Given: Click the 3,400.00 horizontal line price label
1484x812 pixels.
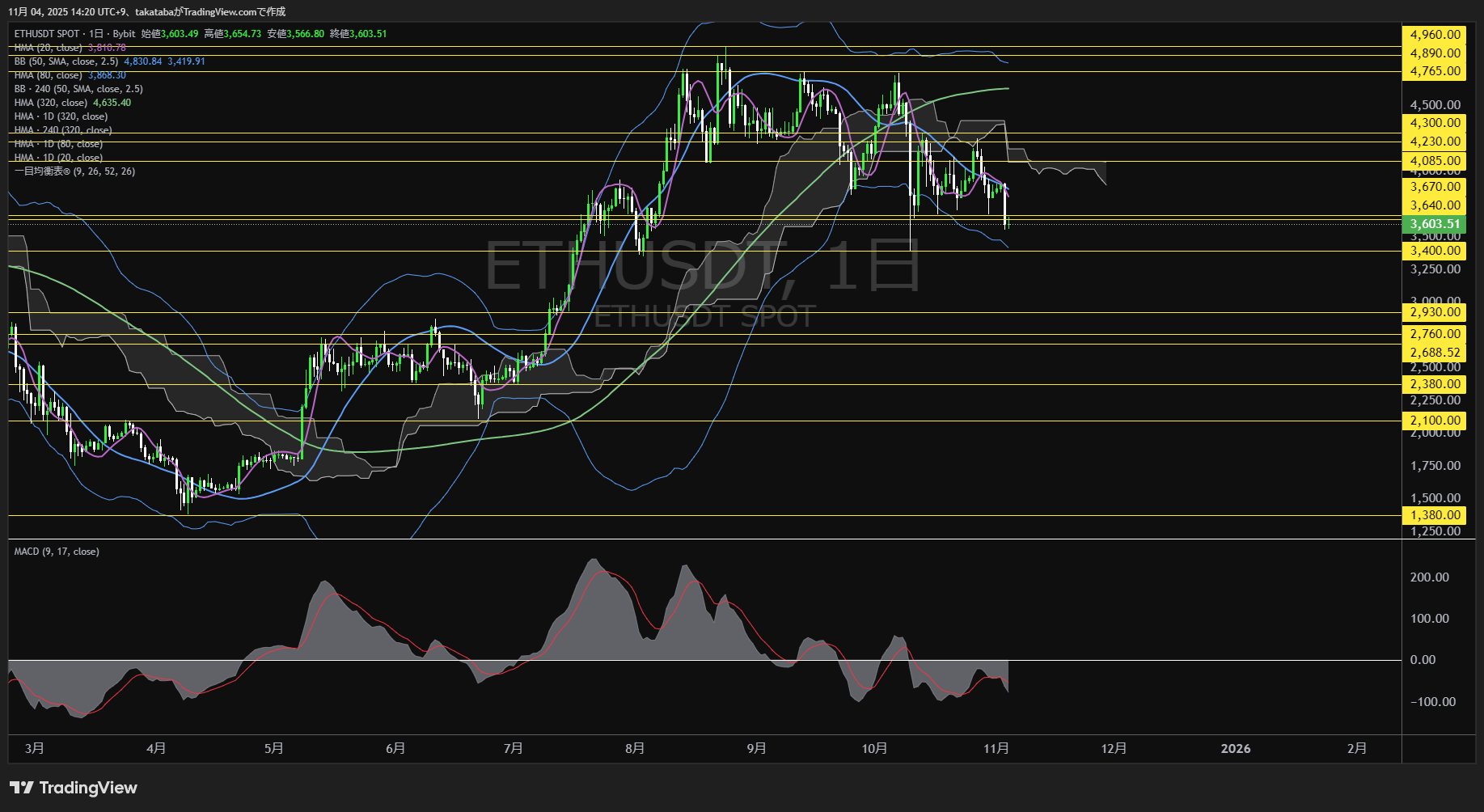Looking at the screenshot, I should 1435,251.
